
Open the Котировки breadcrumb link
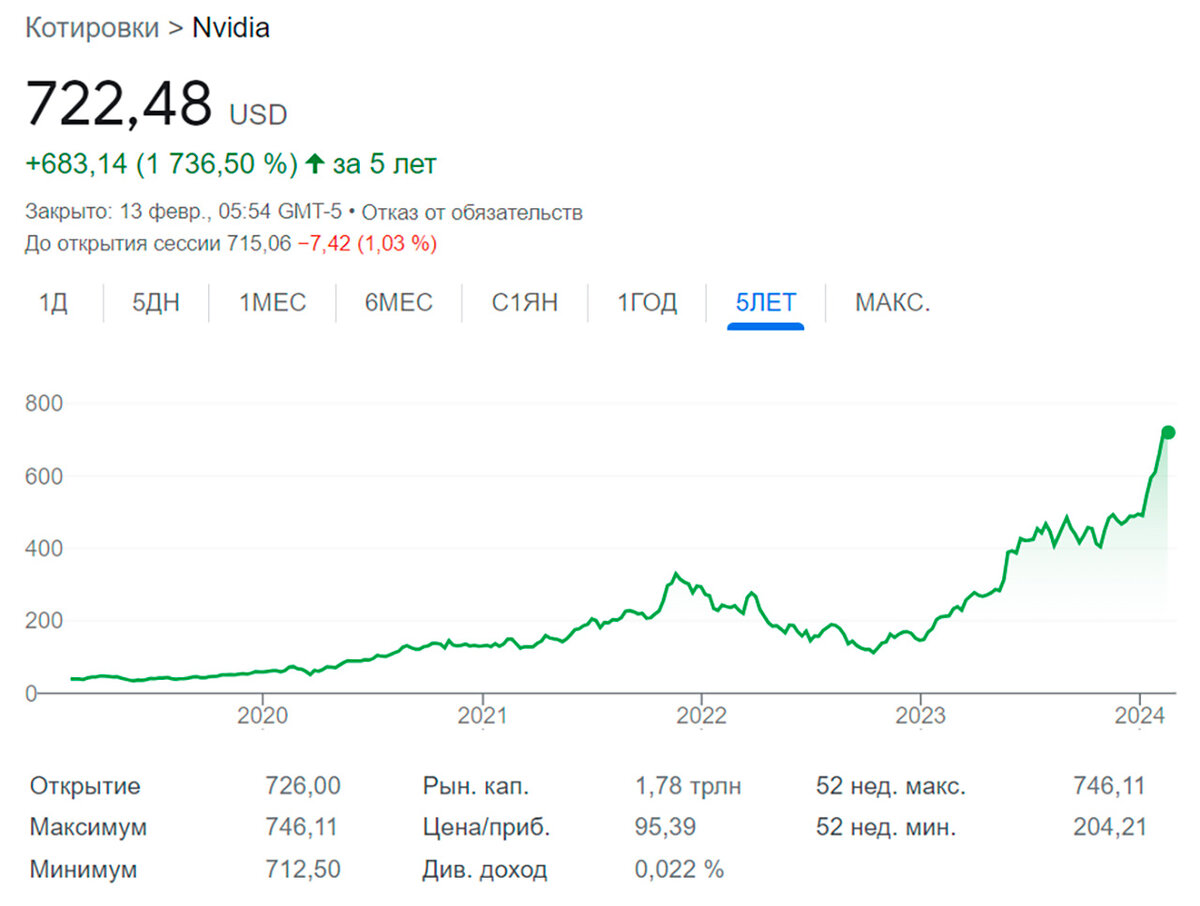tap(91, 28)
